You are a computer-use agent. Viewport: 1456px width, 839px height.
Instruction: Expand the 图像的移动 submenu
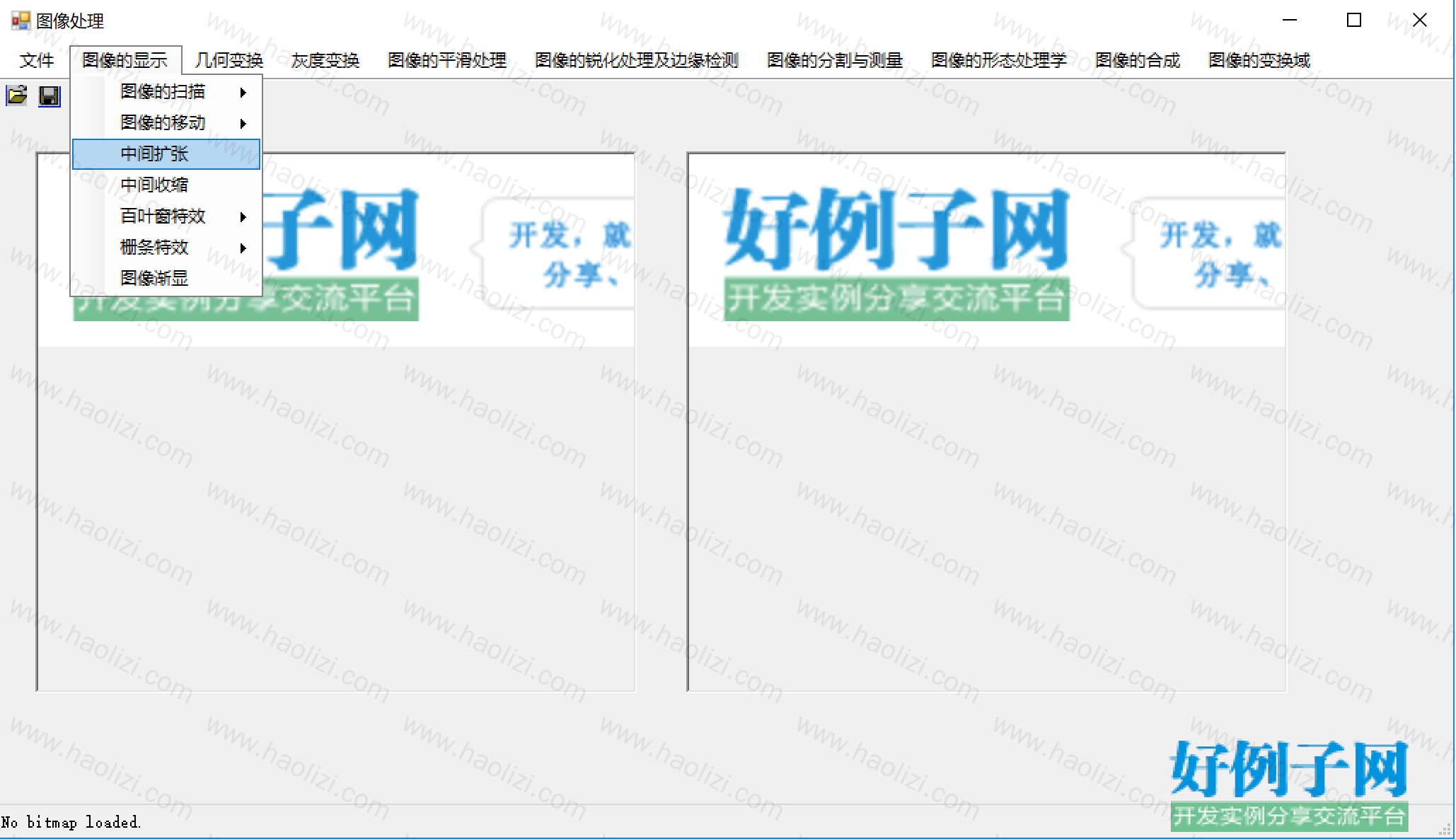(x=167, y=123)
